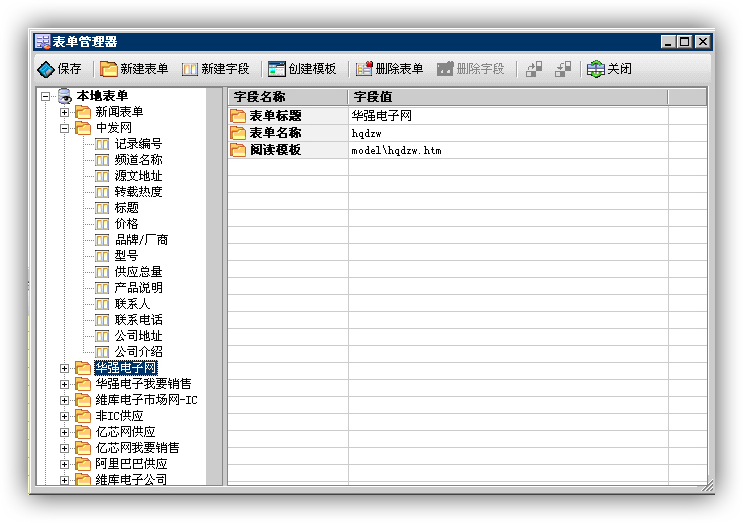
Task: Select the 产品说明 field
Action: click(x=138, y=288)
